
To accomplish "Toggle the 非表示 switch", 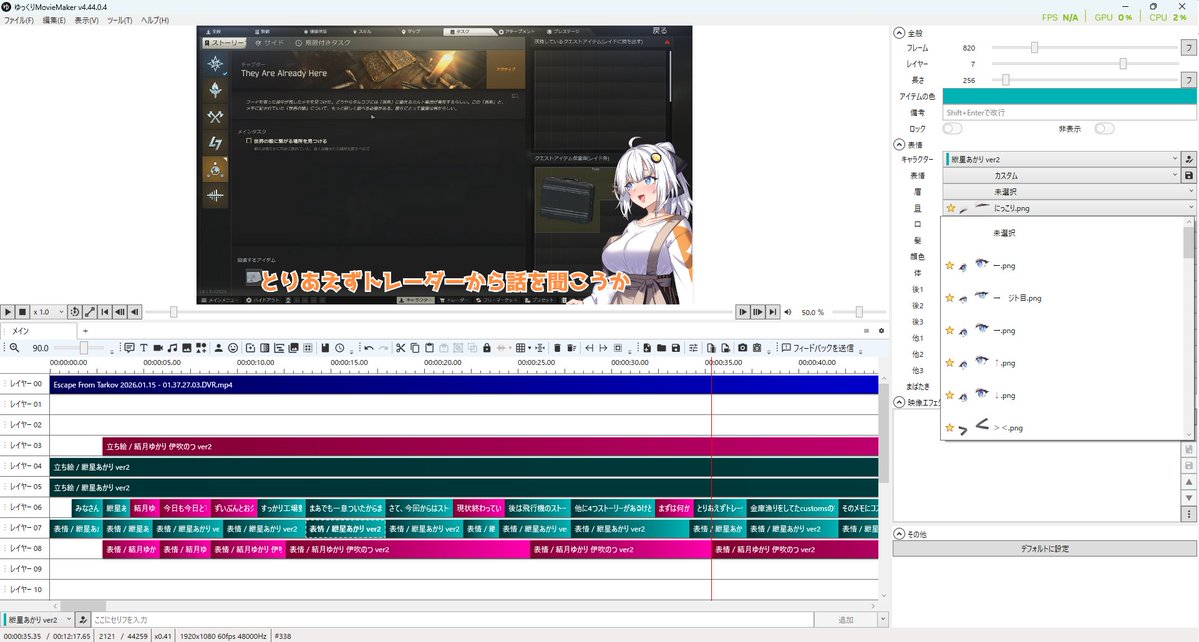I will click(x=1104, y=128).
